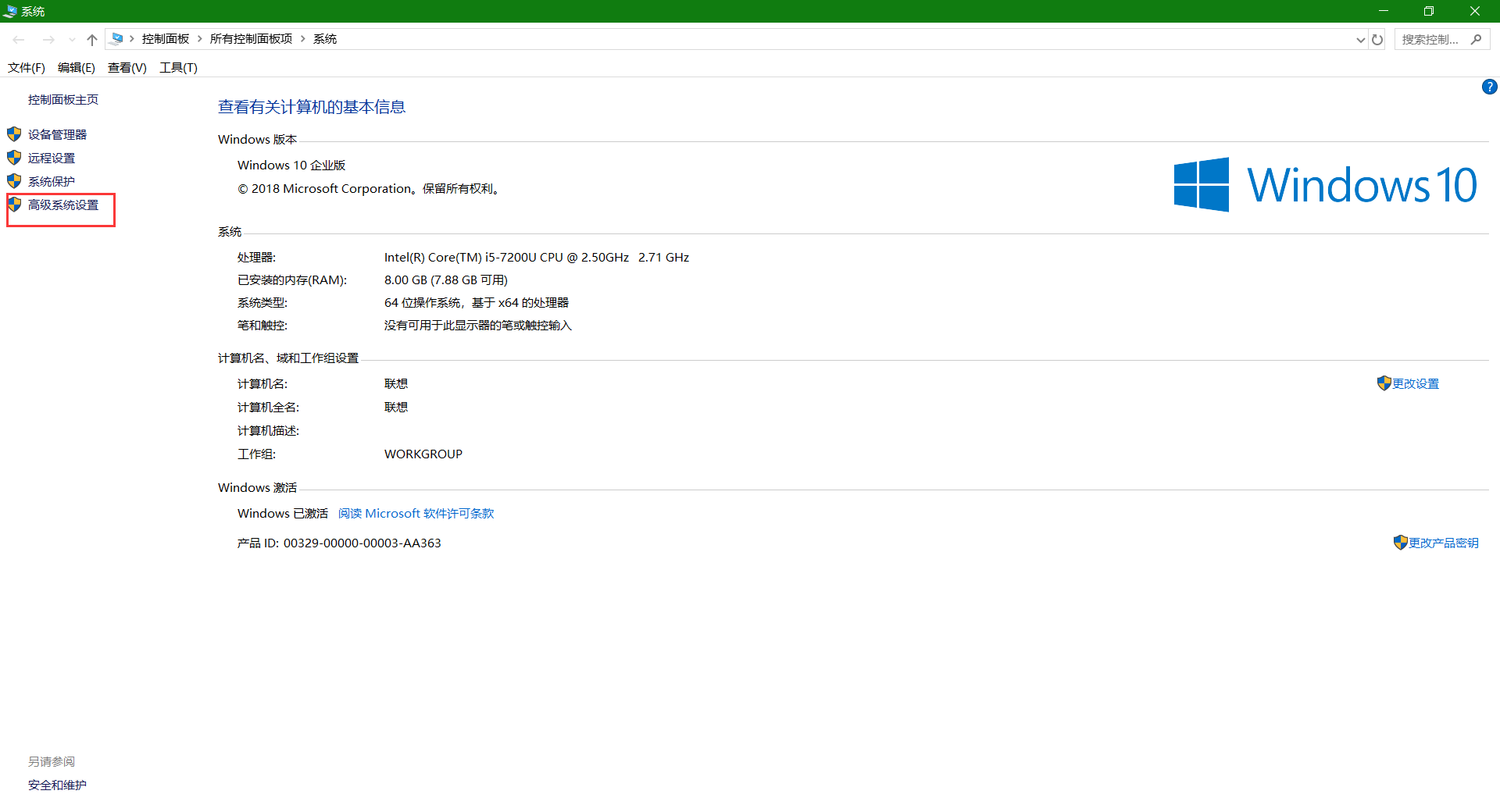The height and width of the screenshot is (812, 1500).
Task: Click 更改设置 link for computer name
Action: pos(1416,383)
